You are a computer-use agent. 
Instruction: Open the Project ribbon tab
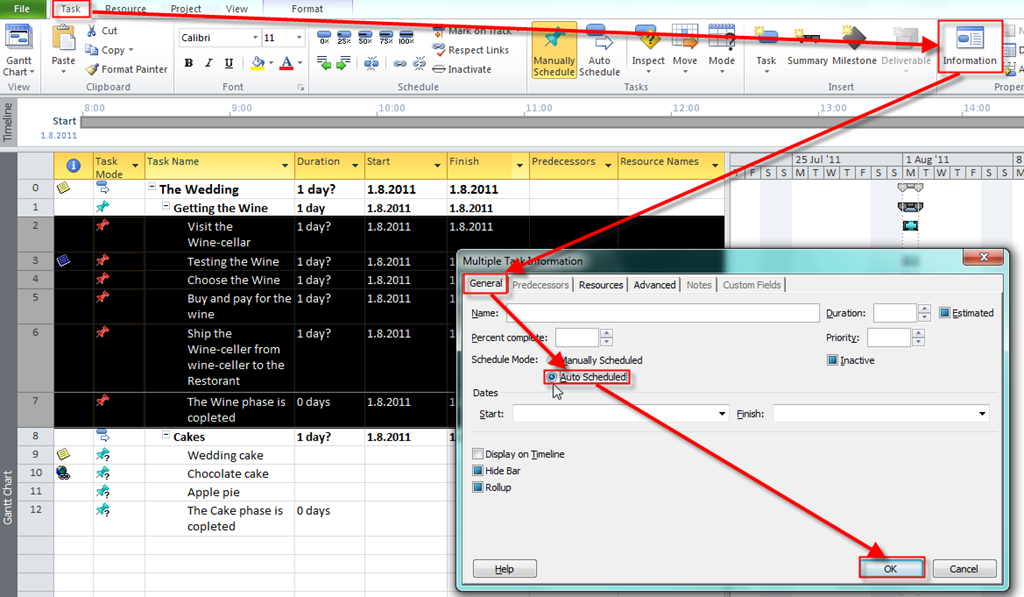pyautogui.click(x=185, y=9)
